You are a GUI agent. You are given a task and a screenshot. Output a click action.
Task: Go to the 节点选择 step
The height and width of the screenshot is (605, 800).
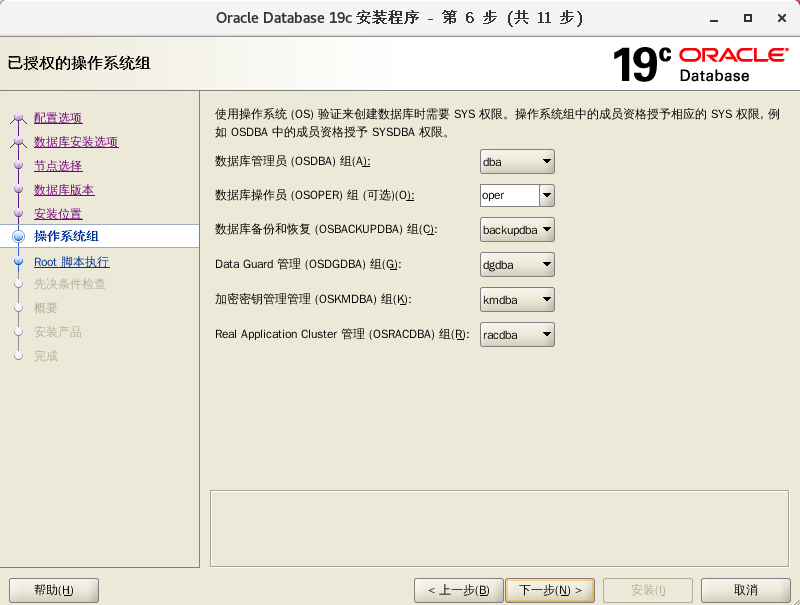[x=58, y=166]
